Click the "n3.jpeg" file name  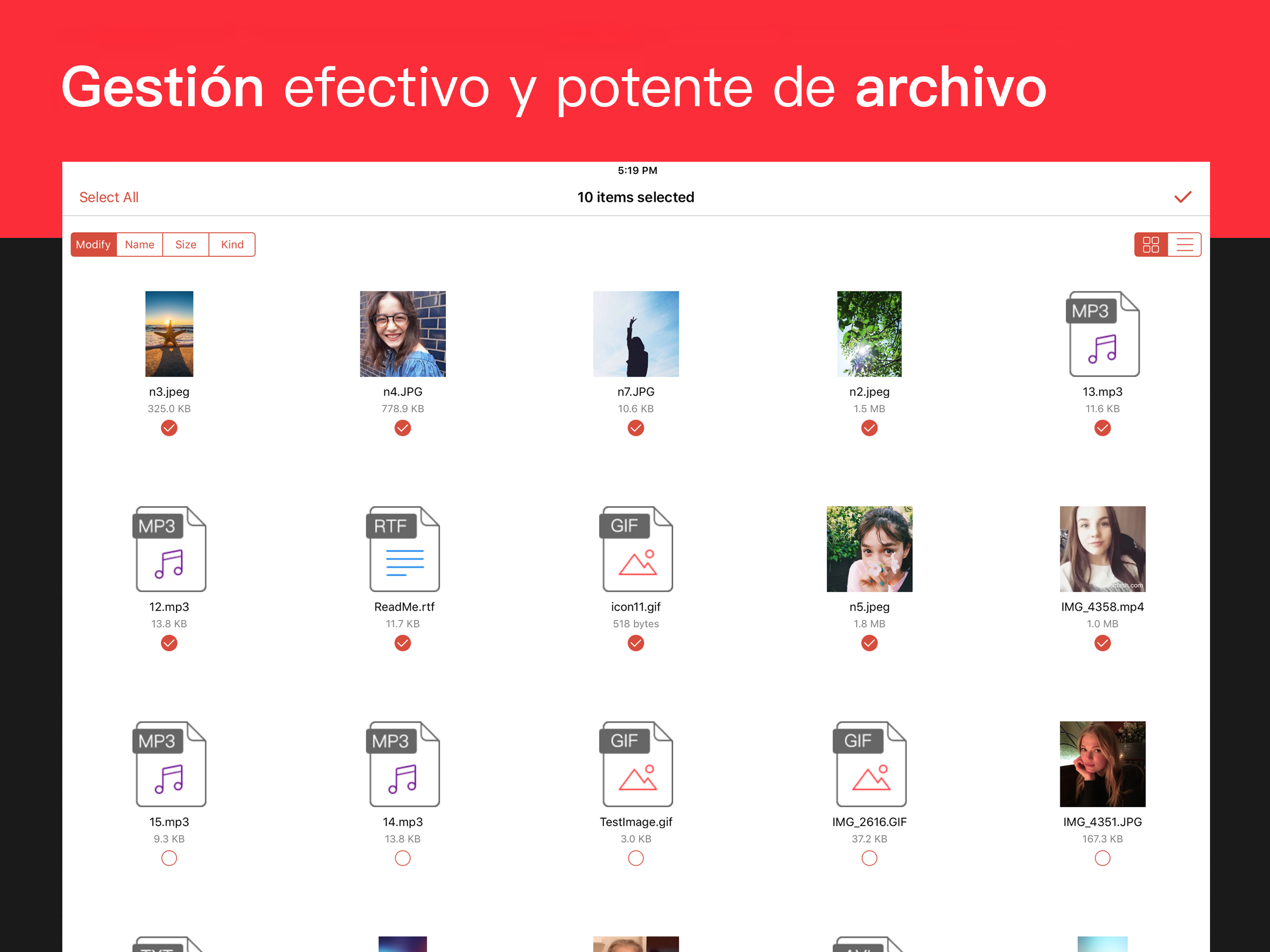pyautogui.click(x=169, y=392)
